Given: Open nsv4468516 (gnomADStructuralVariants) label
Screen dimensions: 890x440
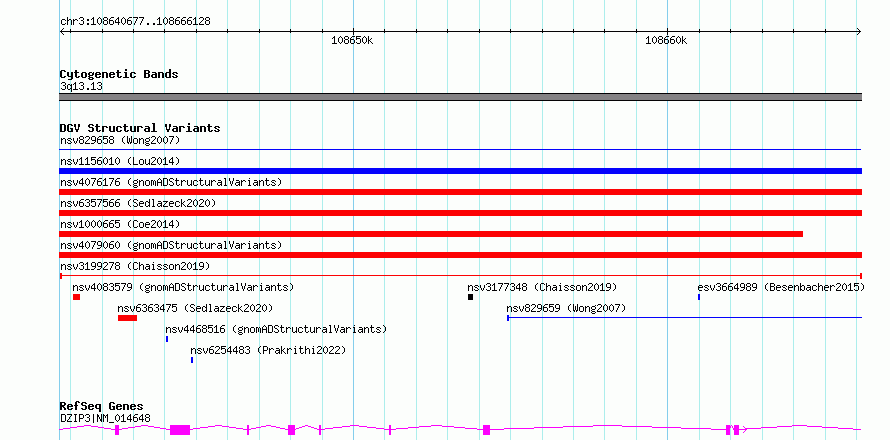Looking at the screenshot, I should 276,329.
